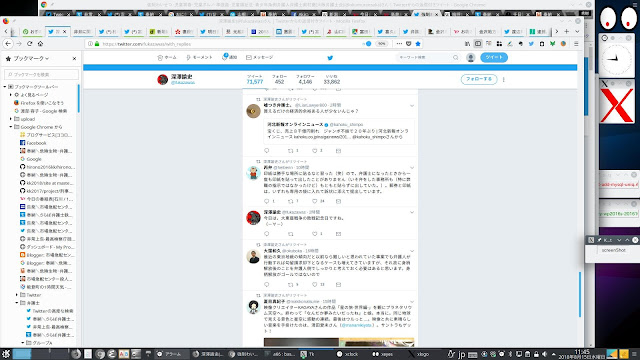The image size is (640, 360).
Task: Close the active Twitter tab
Action: point(64,31)
